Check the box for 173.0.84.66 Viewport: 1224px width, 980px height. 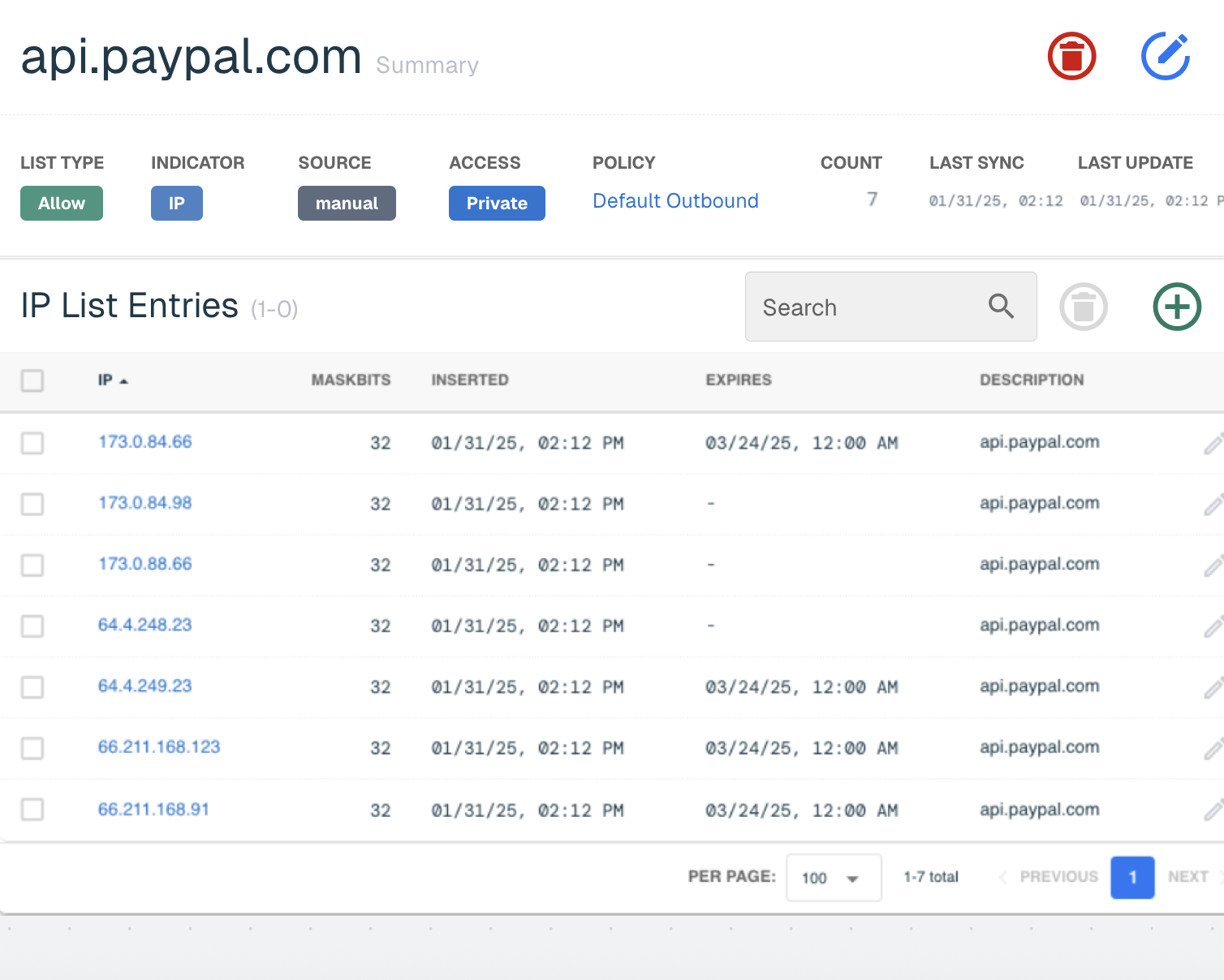32,443
